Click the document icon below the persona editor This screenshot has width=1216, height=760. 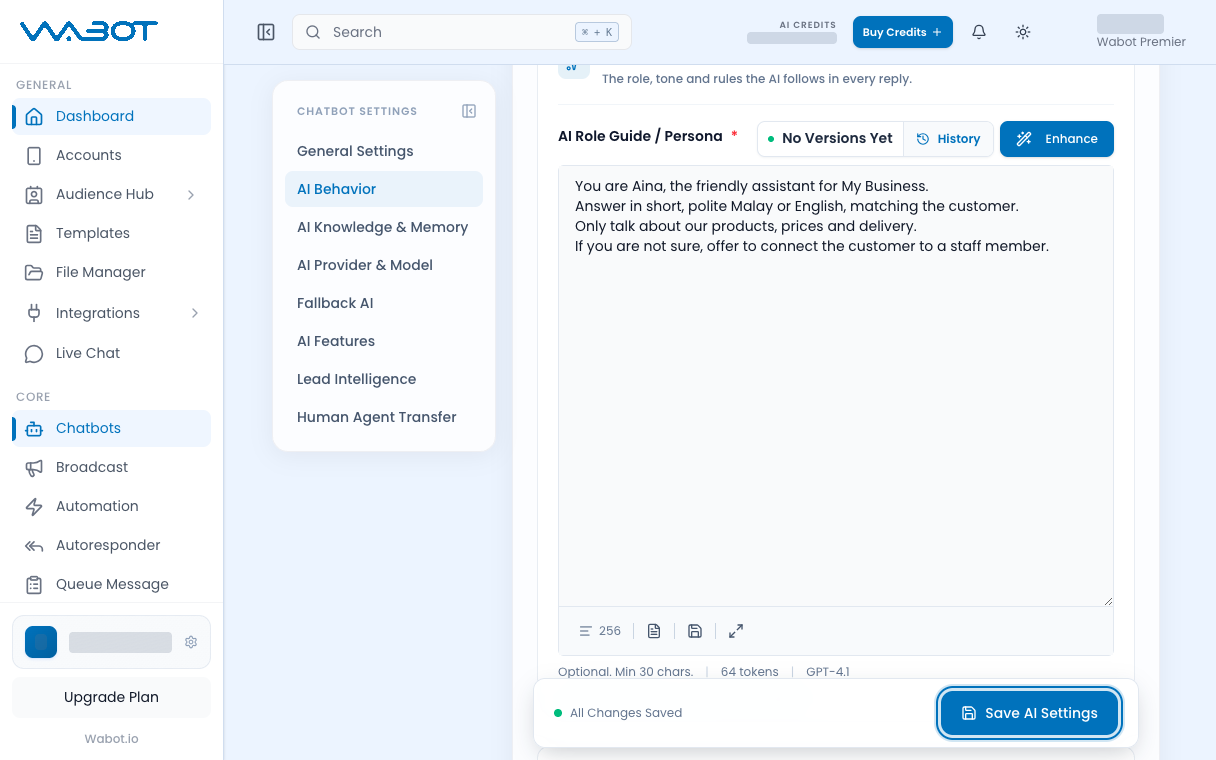click(654, 631)
